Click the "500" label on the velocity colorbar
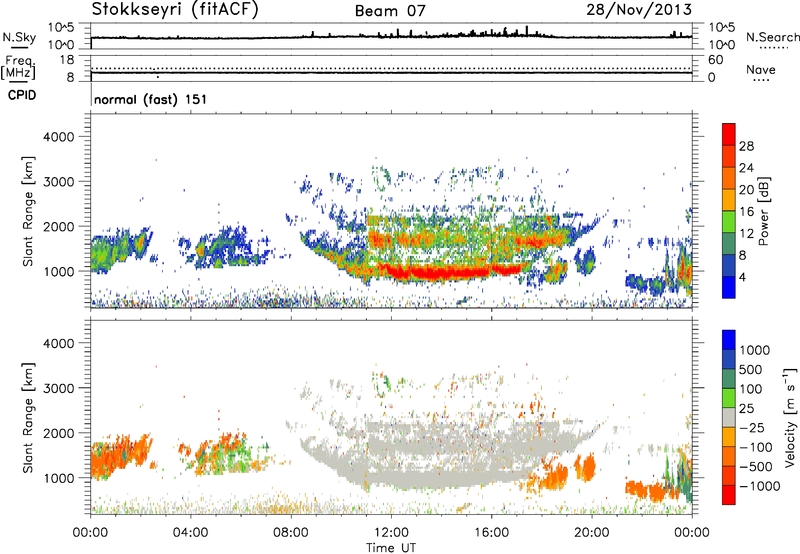This screenshot has width=800, height=554. click(x=750, y=370)
